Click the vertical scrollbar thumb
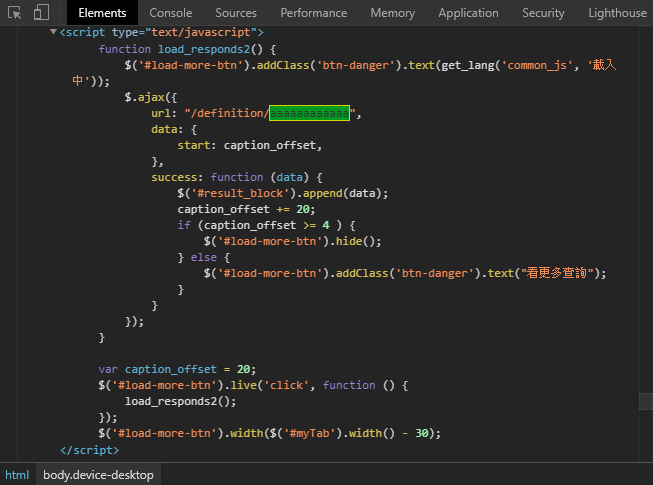Screen dimensions: 653x485 646,401
